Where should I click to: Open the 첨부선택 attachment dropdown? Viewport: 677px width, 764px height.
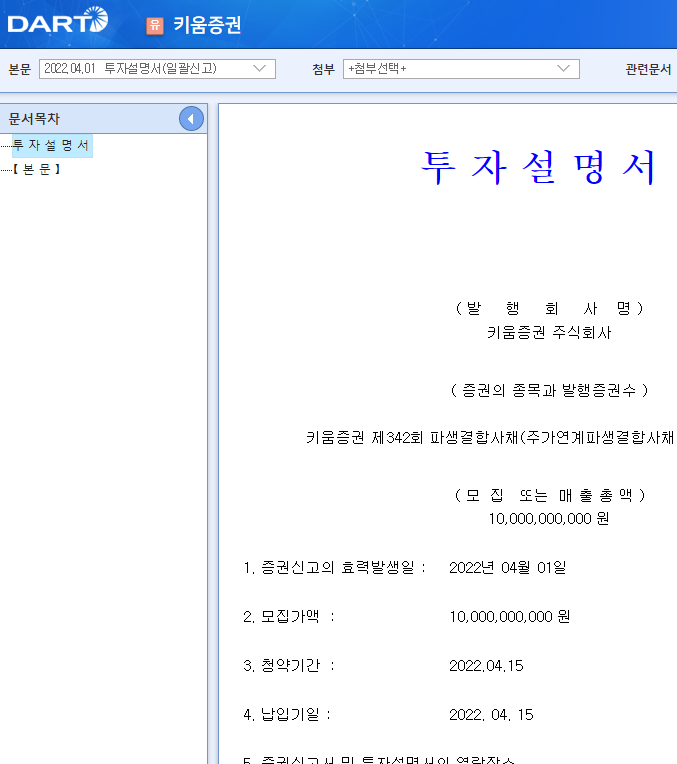(x=461, y=69)
